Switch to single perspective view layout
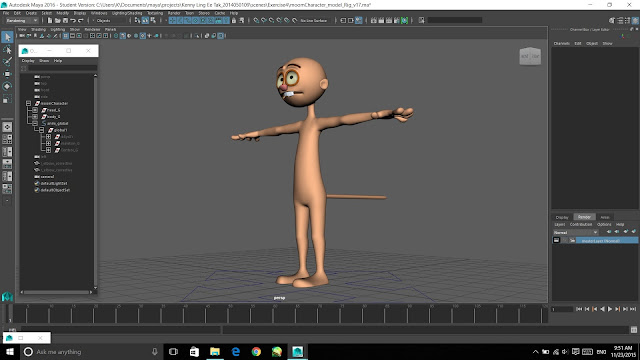The image size is (640, 360). point(7,127)
